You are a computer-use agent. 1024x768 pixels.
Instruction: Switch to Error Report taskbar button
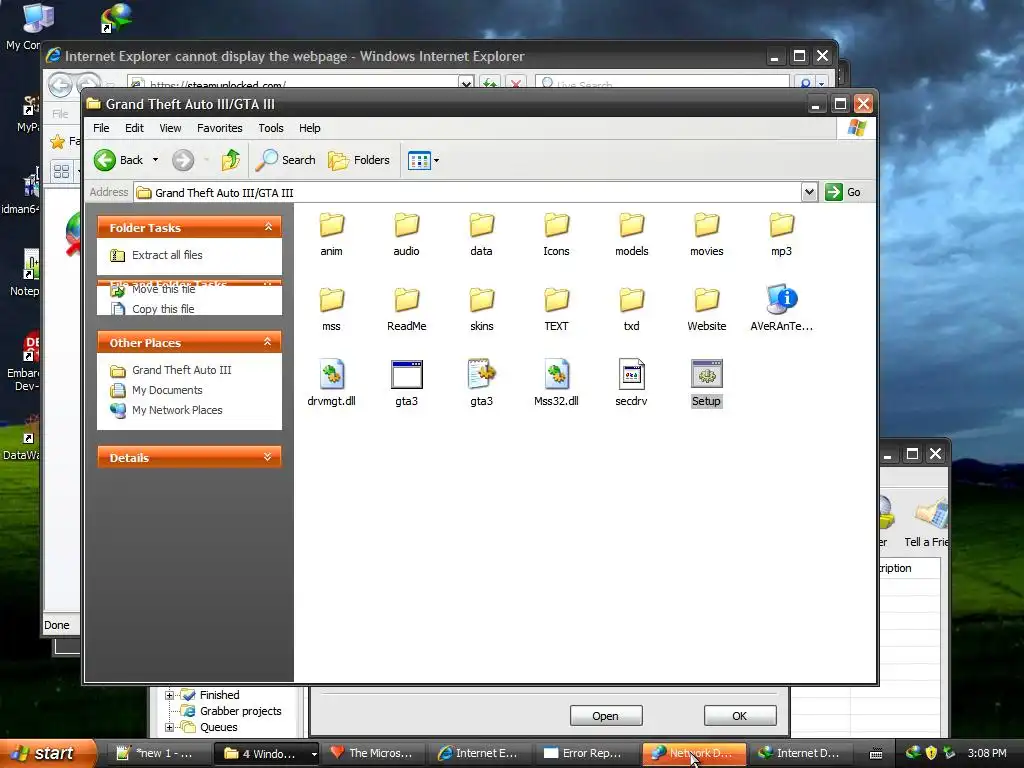click(x=586, y=753)
